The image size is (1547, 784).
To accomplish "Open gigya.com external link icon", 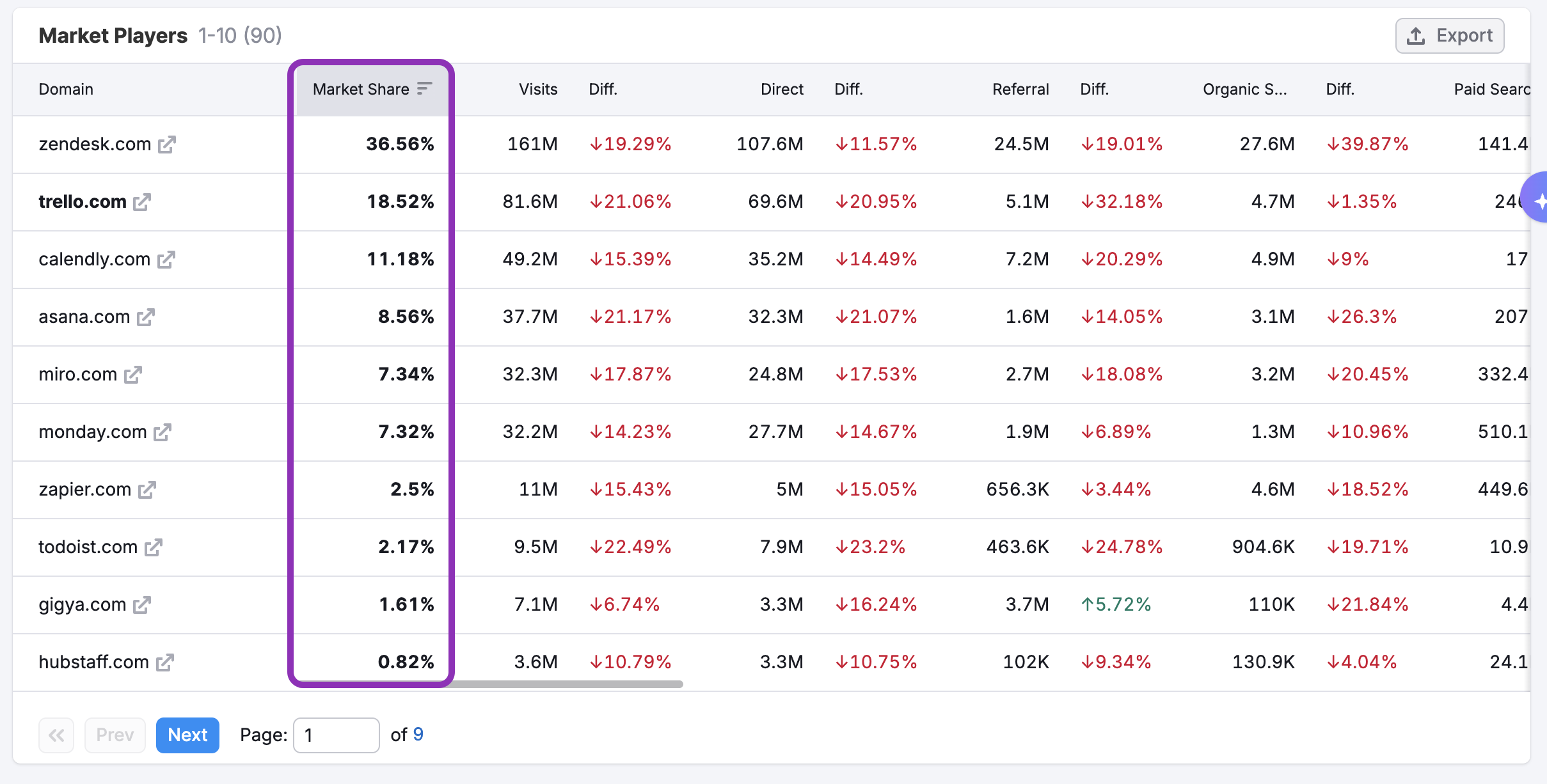I will (142, 605).
